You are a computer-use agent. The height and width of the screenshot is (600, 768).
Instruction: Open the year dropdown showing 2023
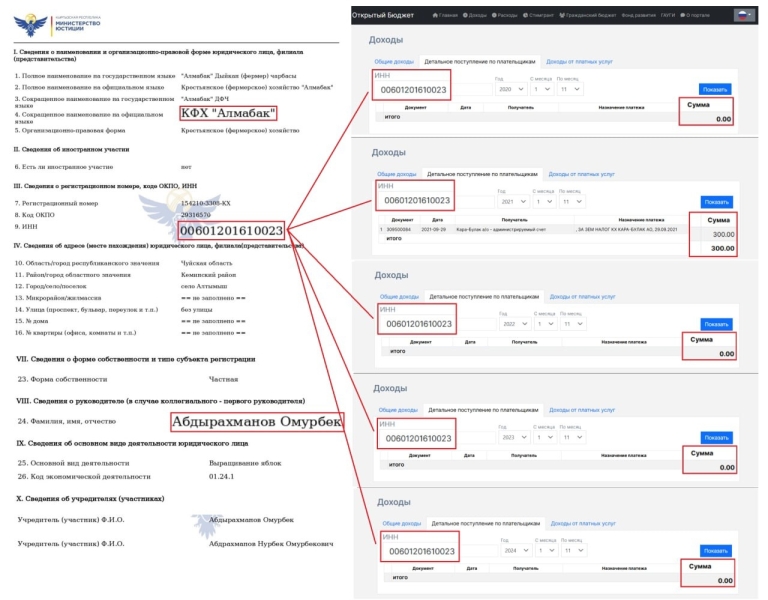tap(514, 437)
